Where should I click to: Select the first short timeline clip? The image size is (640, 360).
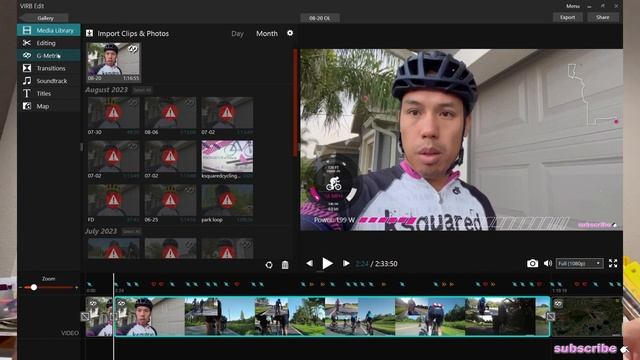pyautogui.click(x=99, y=317)
